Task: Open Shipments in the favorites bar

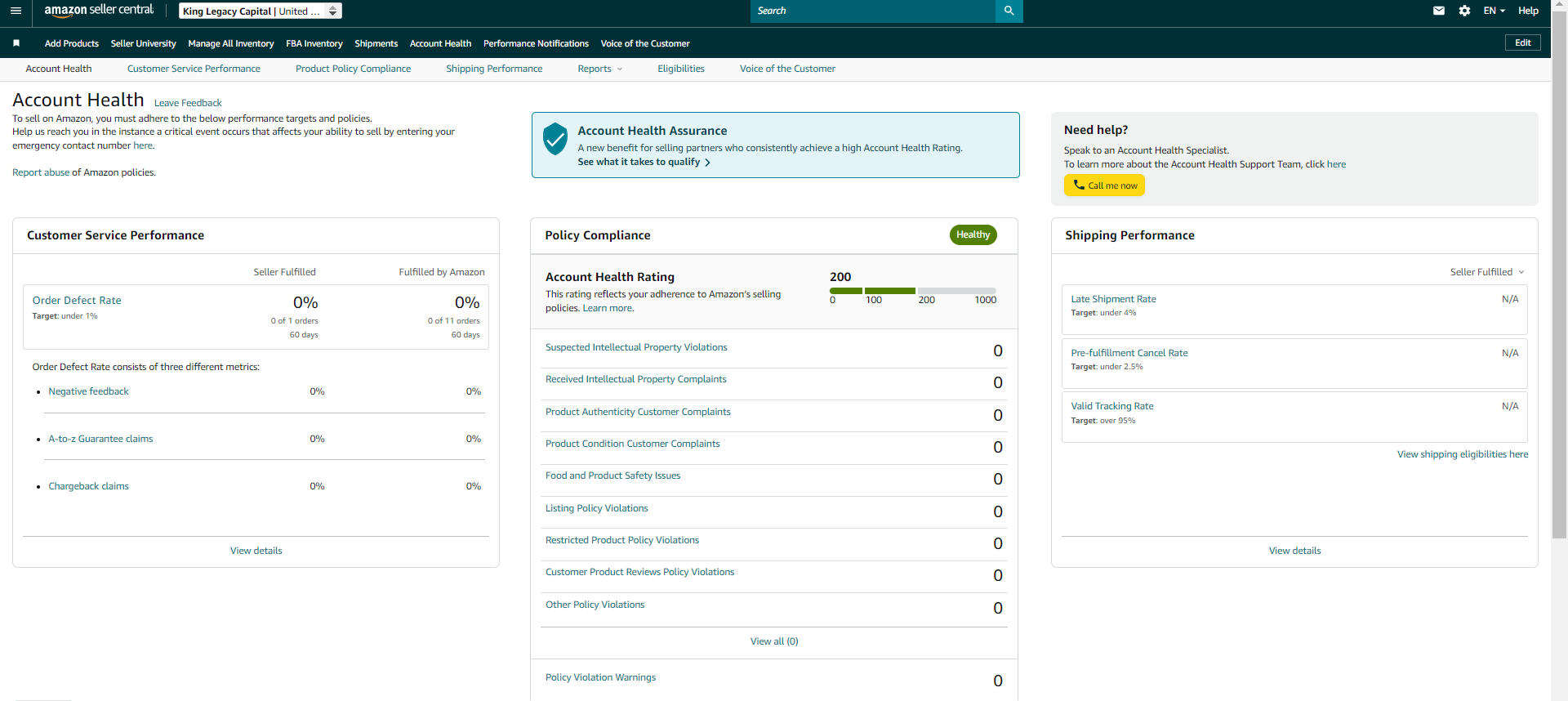Action: click(376, 43)
